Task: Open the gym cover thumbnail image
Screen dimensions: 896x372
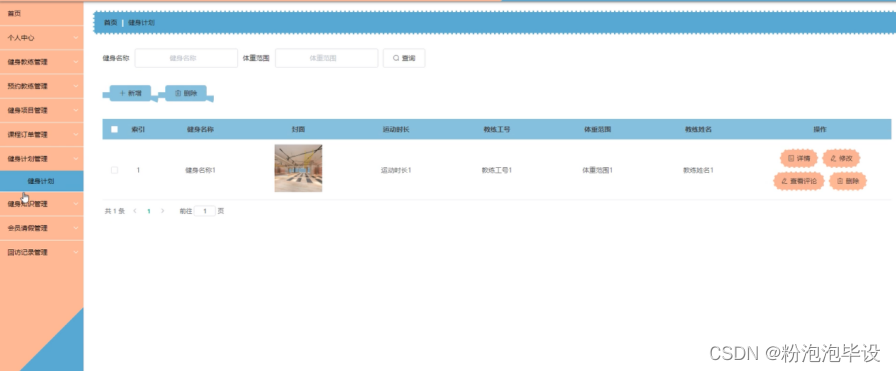Action: pos(298,168)
